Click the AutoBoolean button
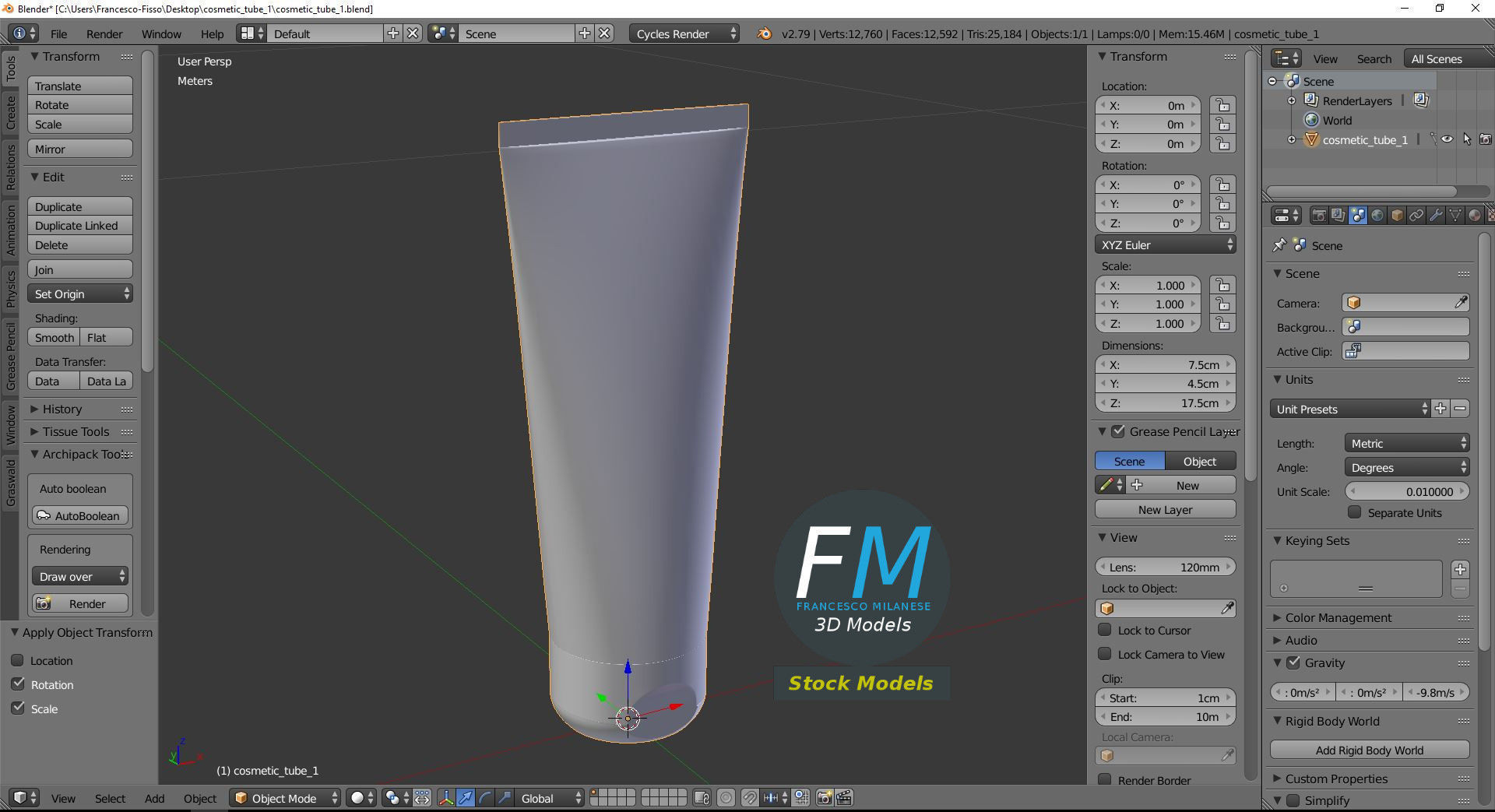 [80, 515]
